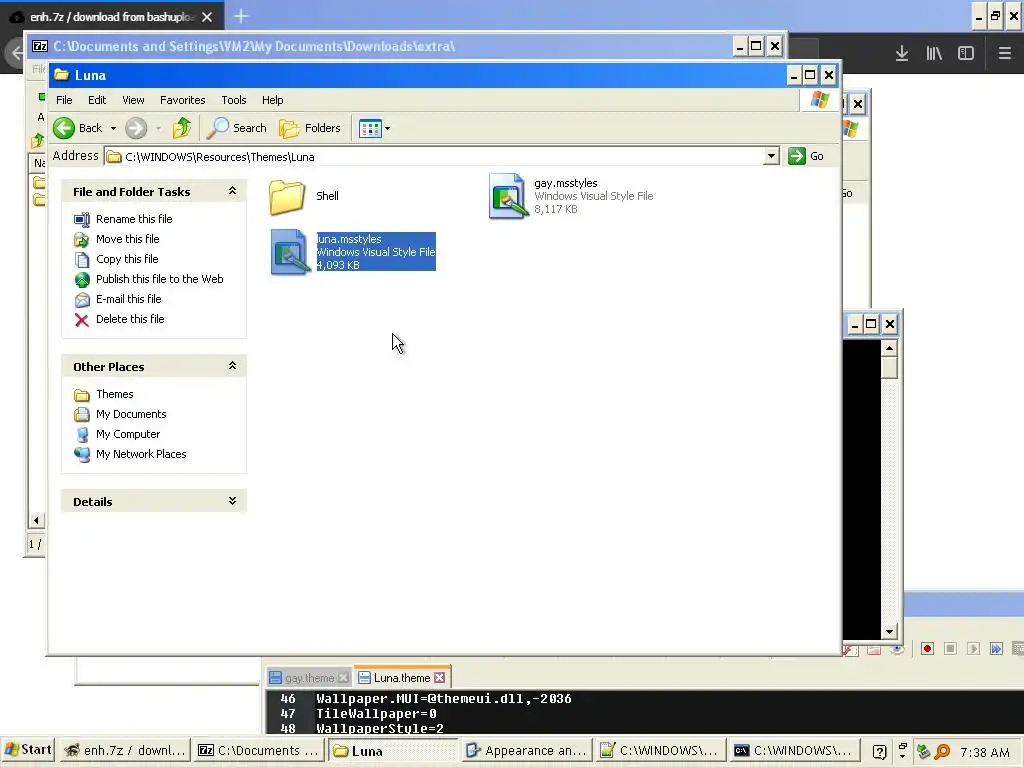Open the browser hamburger menu
The width and height of the screenshot is (1024, 768).
[1004, 54]
